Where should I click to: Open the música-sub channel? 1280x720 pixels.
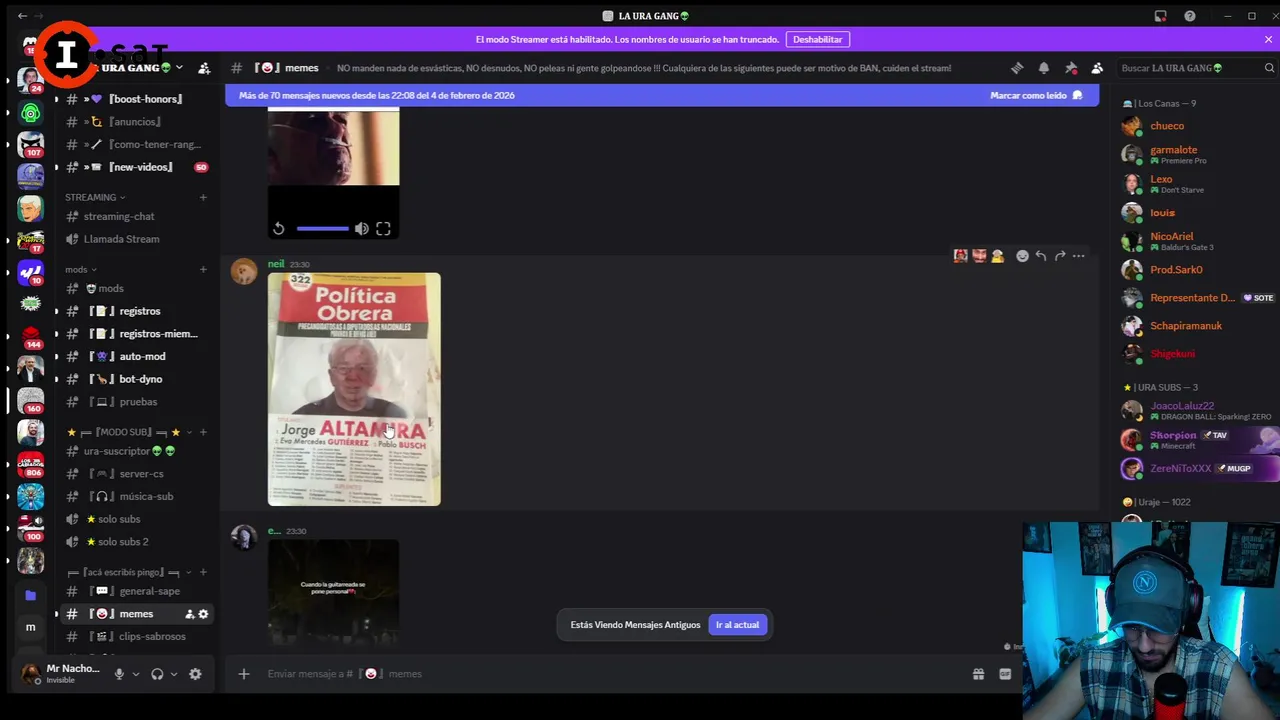(136, 496)
